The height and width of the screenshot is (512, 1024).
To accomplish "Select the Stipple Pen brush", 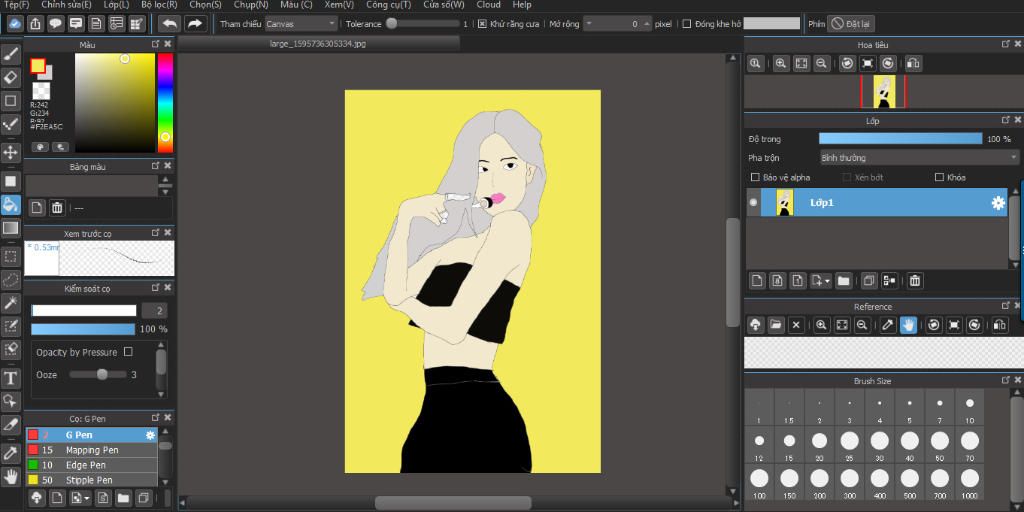I will pyautogui.click(x=91, y=480).
